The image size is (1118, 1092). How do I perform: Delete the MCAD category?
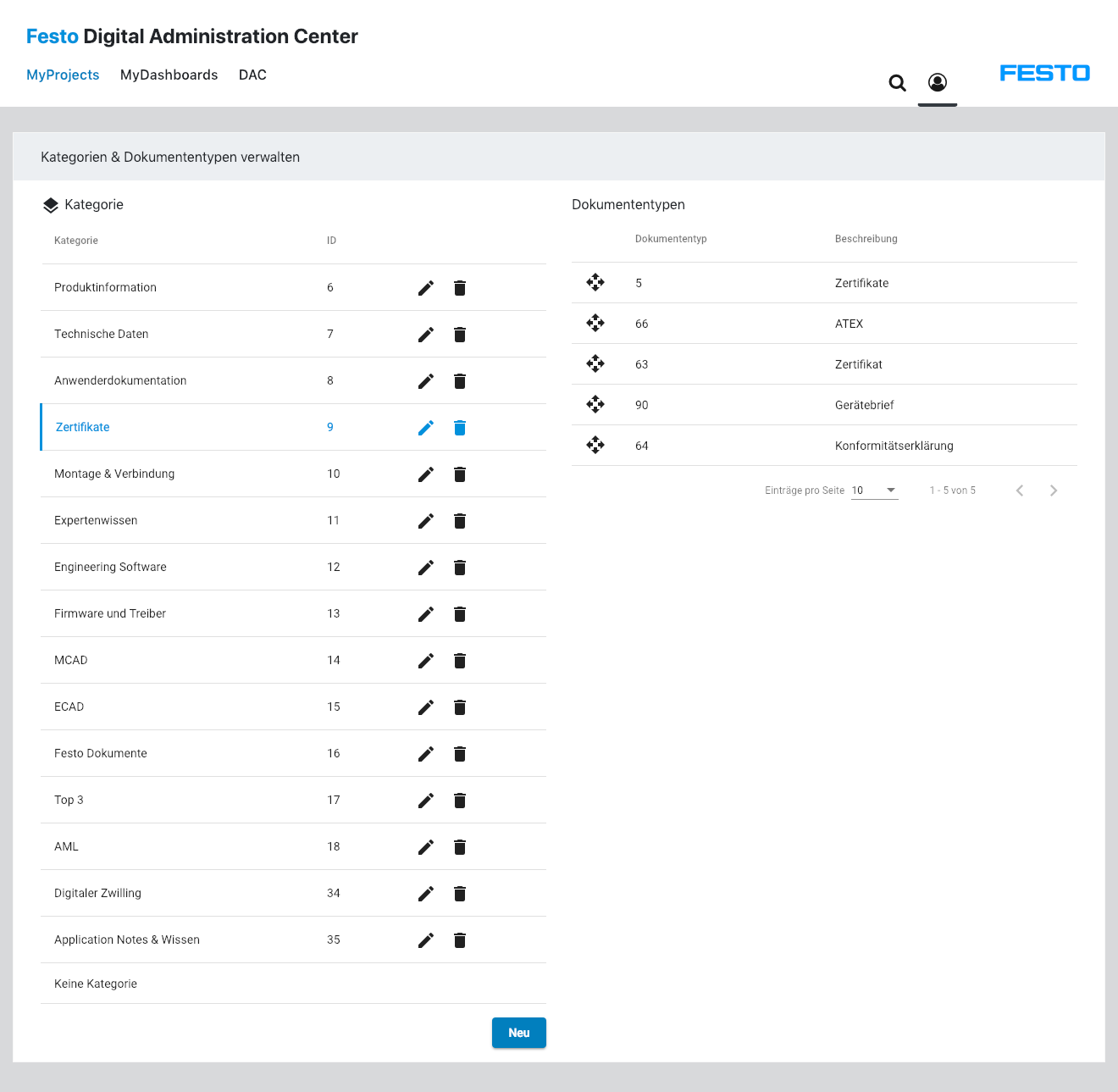[x=460, y=661]
